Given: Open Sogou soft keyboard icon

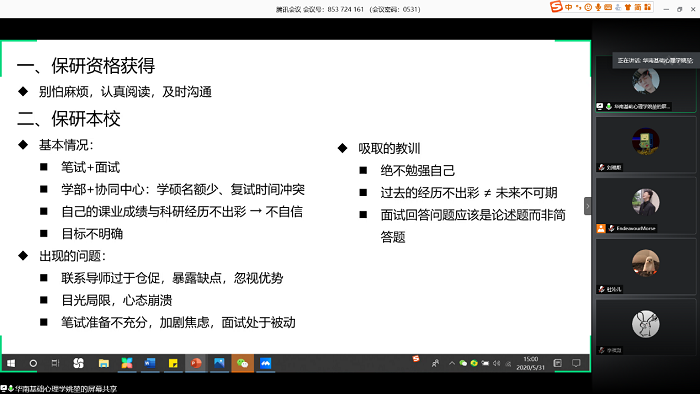Looking at the screenshot, I should tap(608, 7).
